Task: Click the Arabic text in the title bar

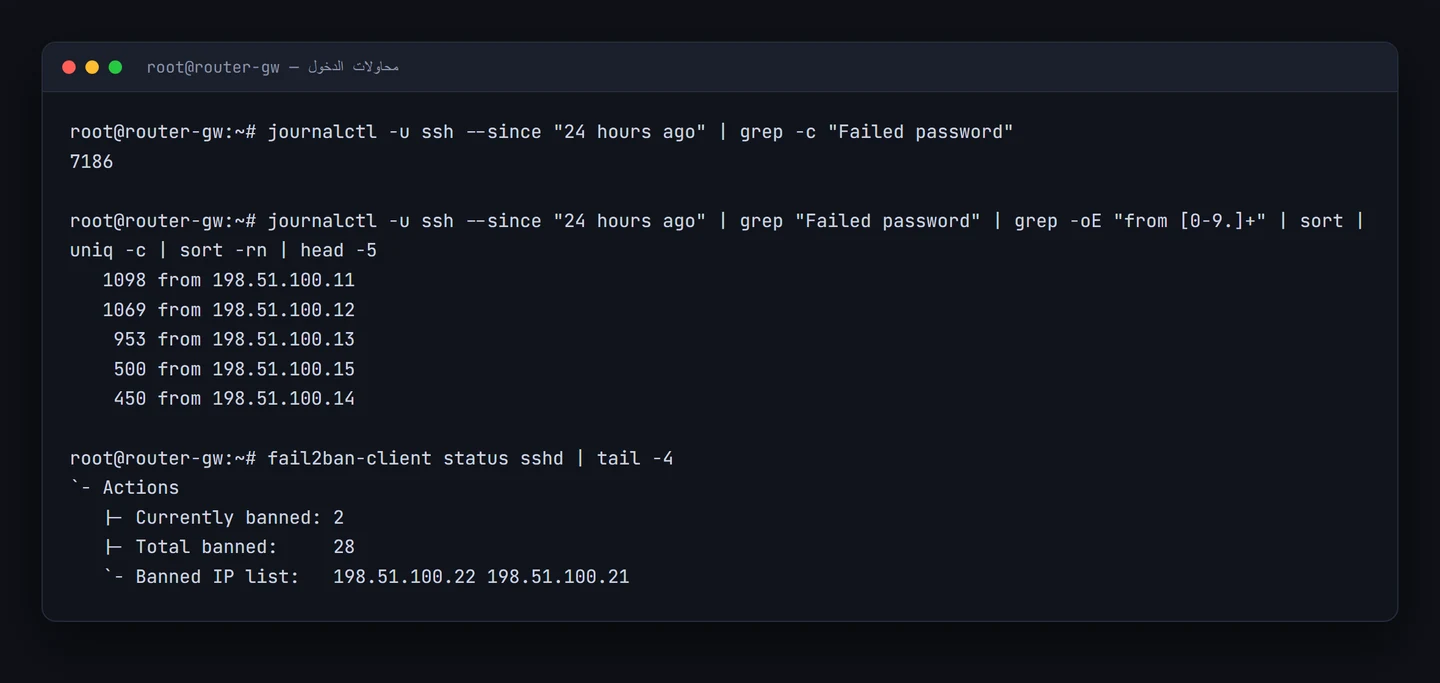Action: tap(353, 67)
